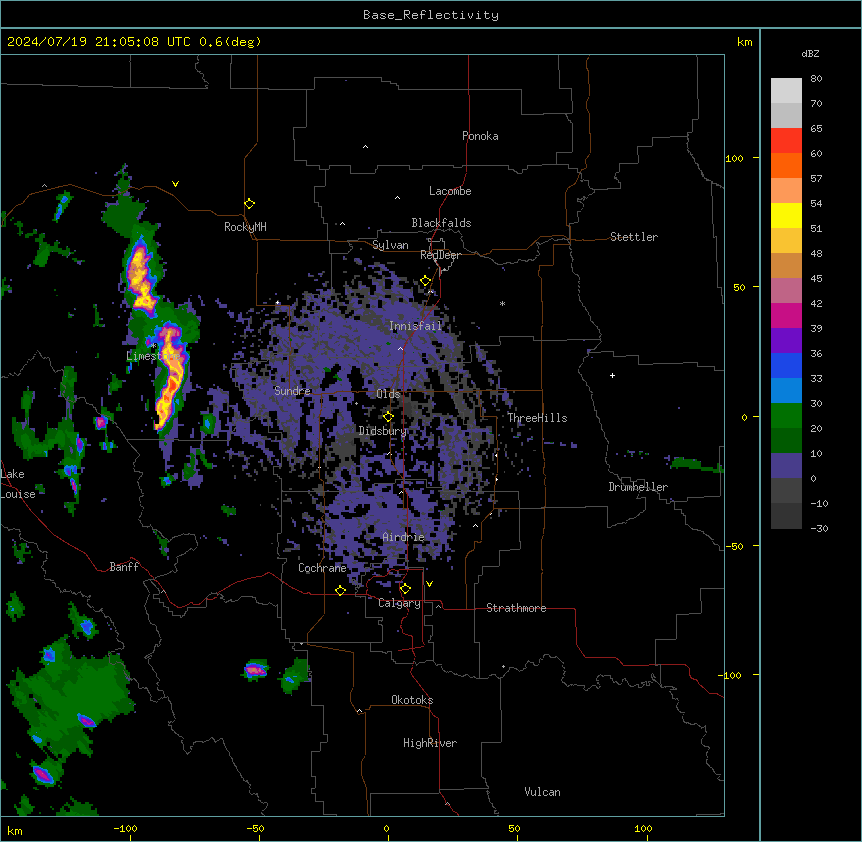Select the magenta 39-42 dBZ legend color

click(x=786, y=315)
